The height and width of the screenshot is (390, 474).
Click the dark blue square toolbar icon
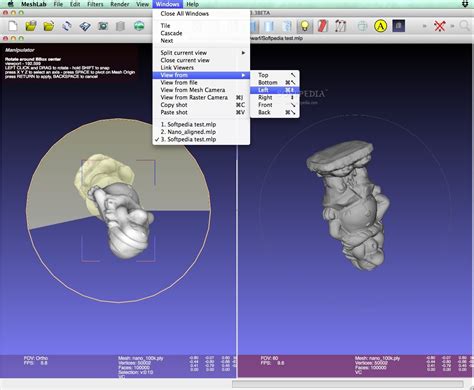[399, 26]
